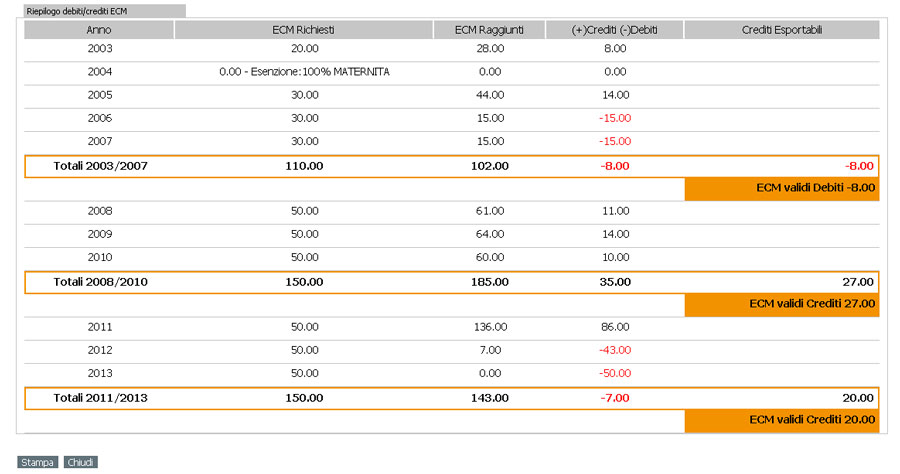This screenshot has width=900, height=474.
Task: Click the Stampa button
Action: tap(37, 462)
